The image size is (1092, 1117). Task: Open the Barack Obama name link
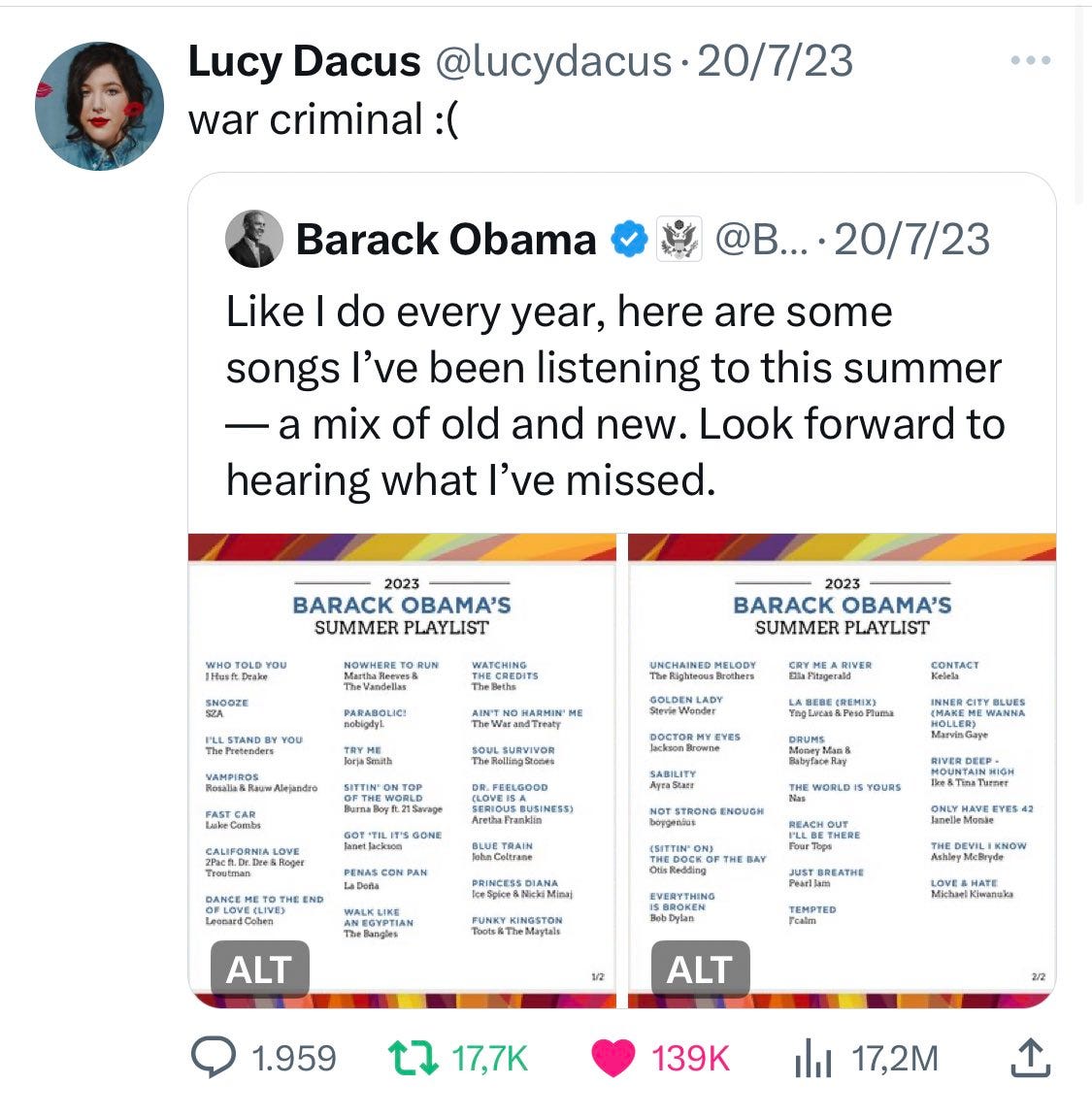(x=446, y=239)
